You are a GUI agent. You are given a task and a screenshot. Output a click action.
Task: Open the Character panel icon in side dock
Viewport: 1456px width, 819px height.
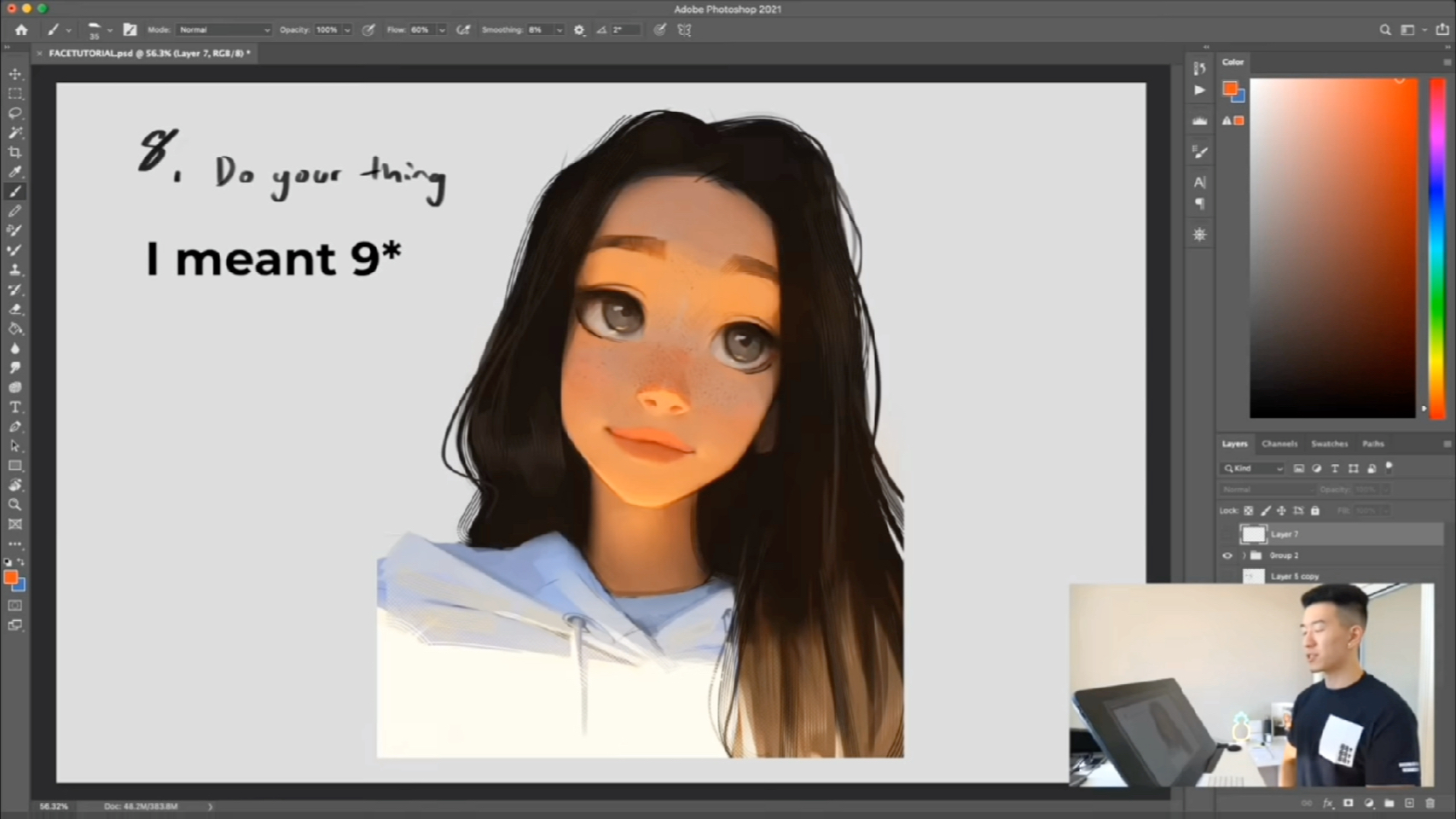click(x=1200, y=183)
